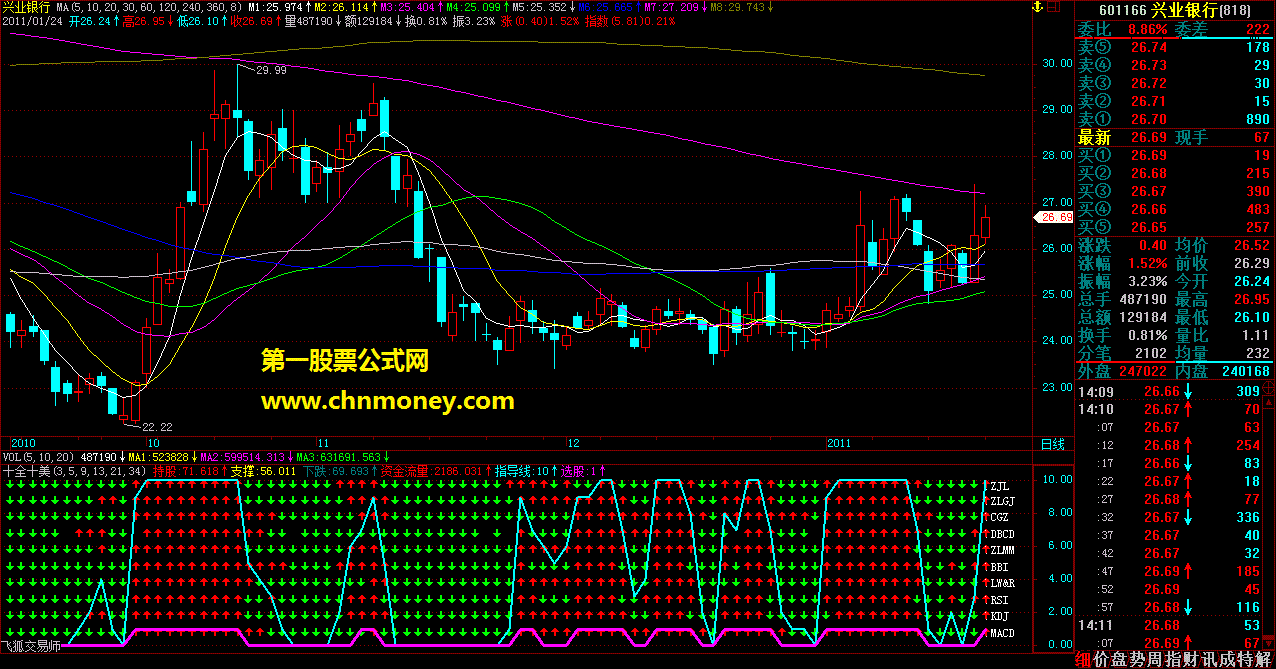Click the 601166 兴业银行 stock title
The image size is (1276, 669).
[1175, 10]
